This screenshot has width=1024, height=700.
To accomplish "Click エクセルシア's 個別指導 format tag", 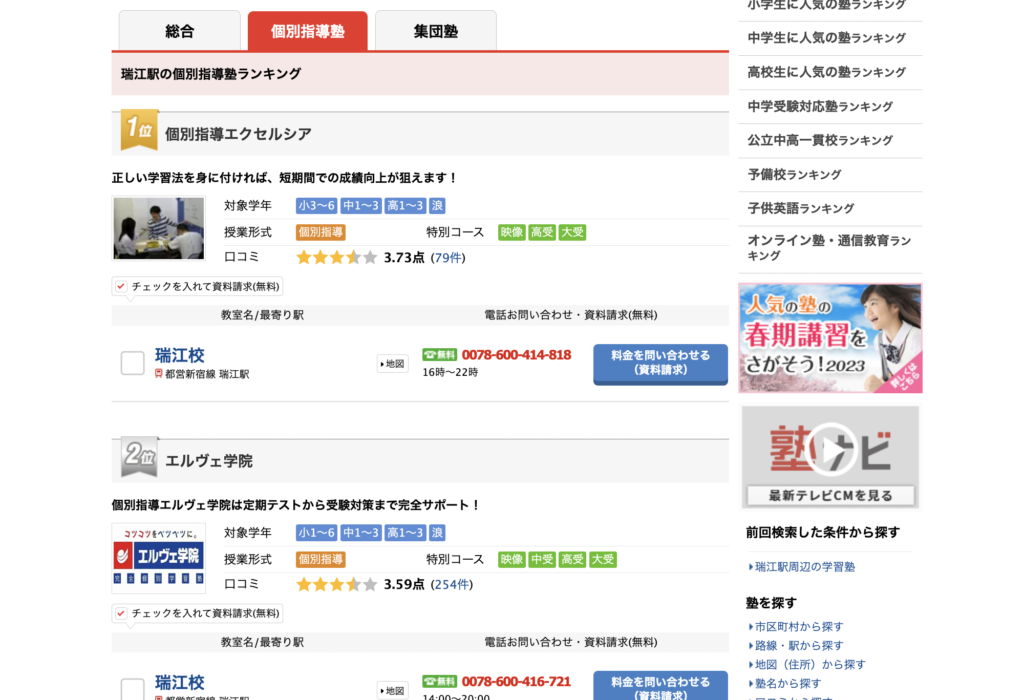I will 321,232.
